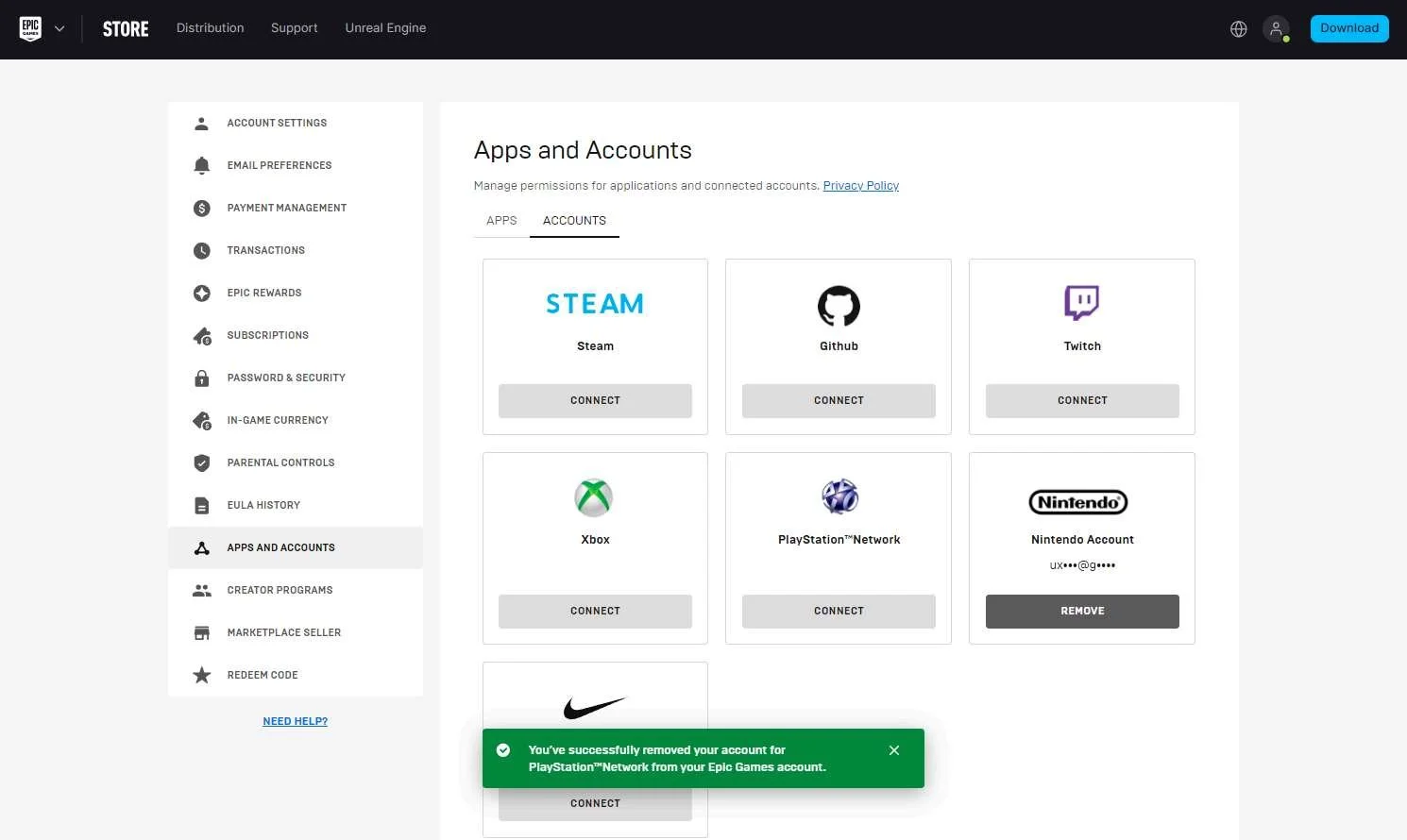
Task: Click the Twitch logo
Action: 1082,303
